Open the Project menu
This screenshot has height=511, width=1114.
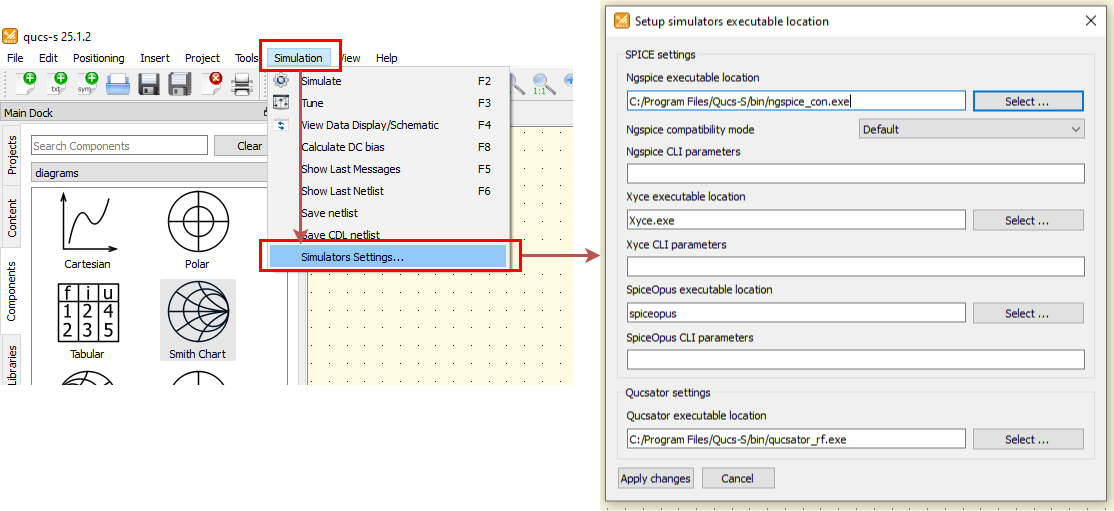coord(202,58)
